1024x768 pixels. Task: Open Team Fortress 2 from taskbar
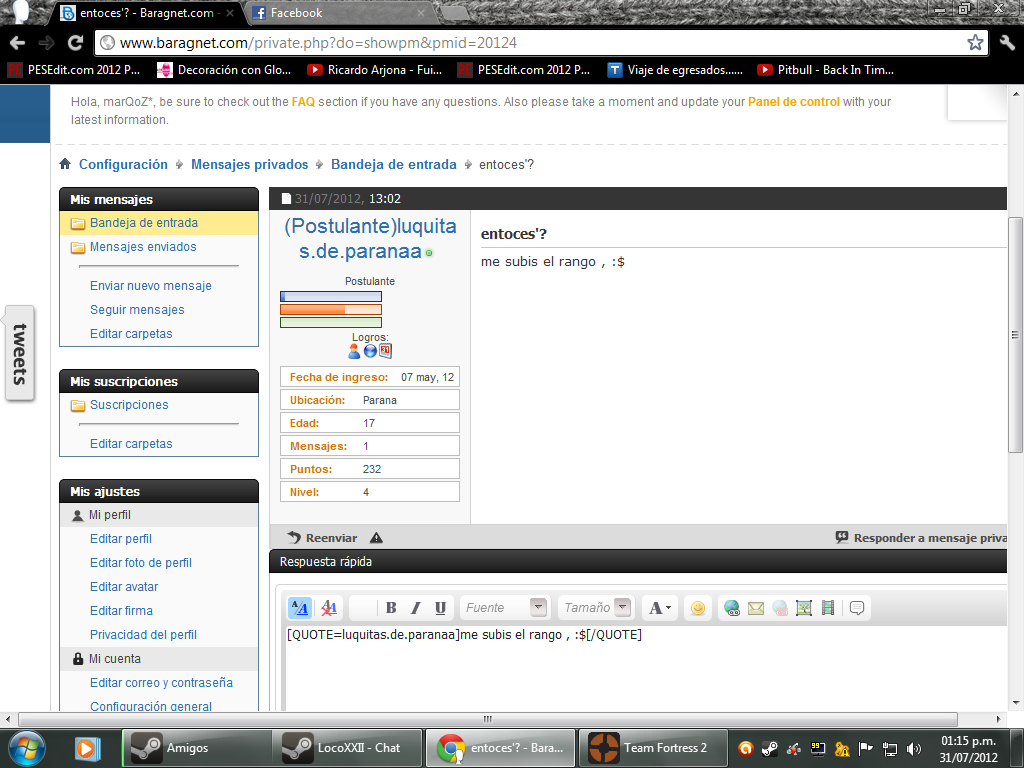pyautogui.click(x=653, y=748)
